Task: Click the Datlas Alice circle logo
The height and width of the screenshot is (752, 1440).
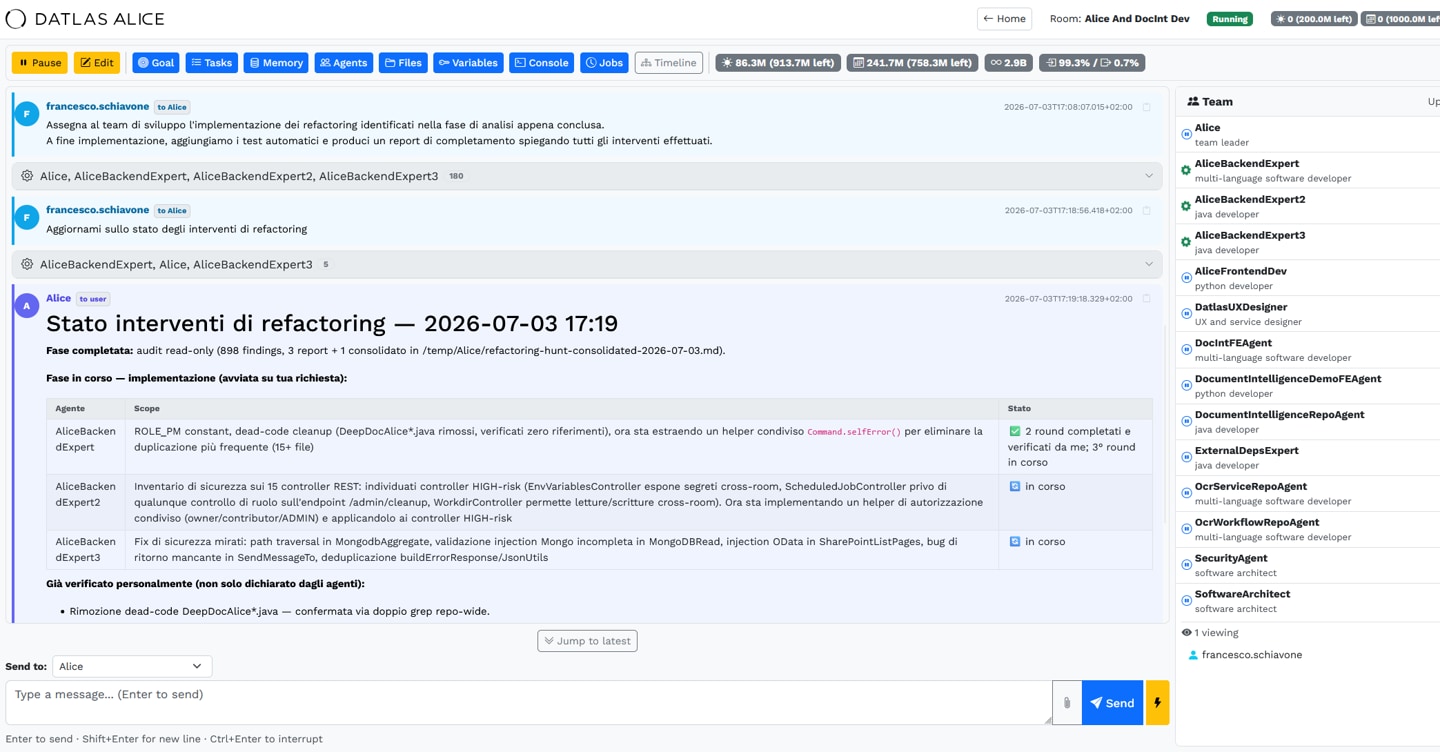Action: [x=16, y=19]
